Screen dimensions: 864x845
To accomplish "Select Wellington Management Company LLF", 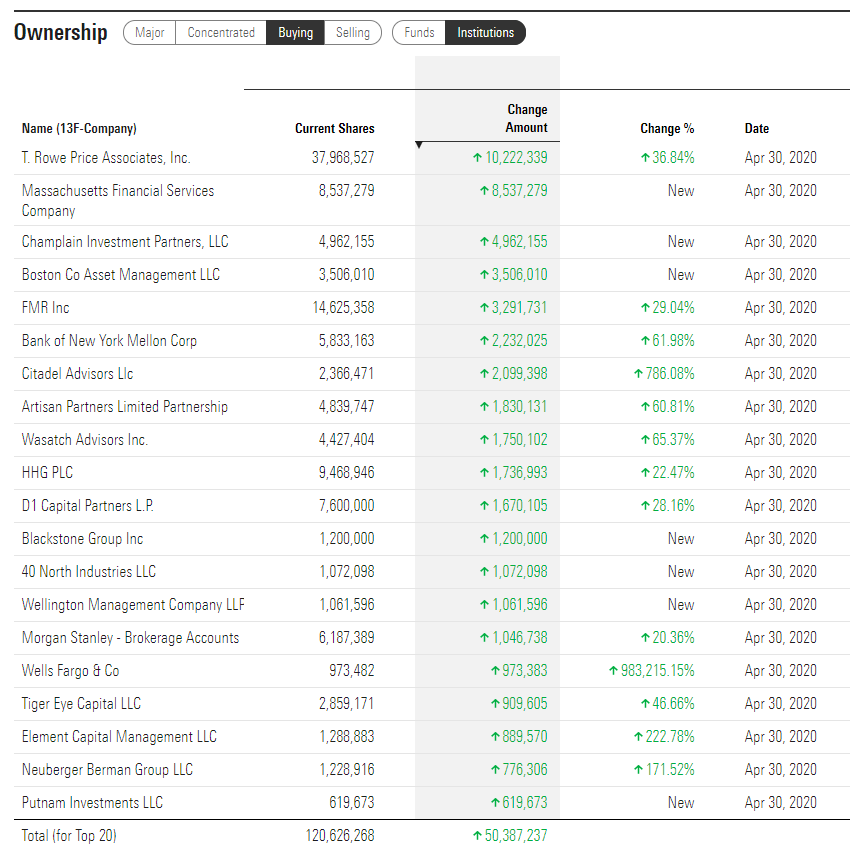I will [x=133, y=605].
